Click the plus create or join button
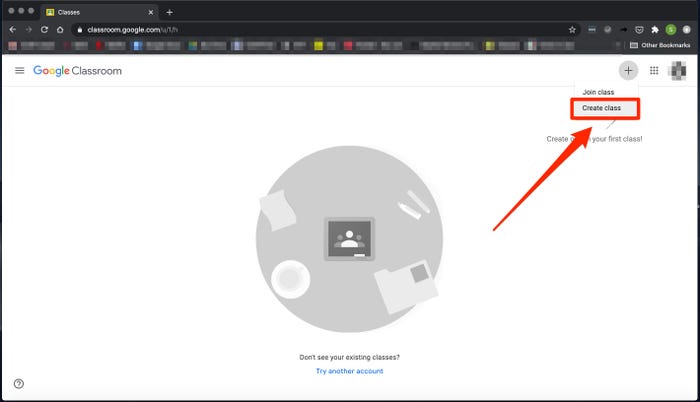Image resolution: width=700 pixels, height=402 pixels. (628, 71)
